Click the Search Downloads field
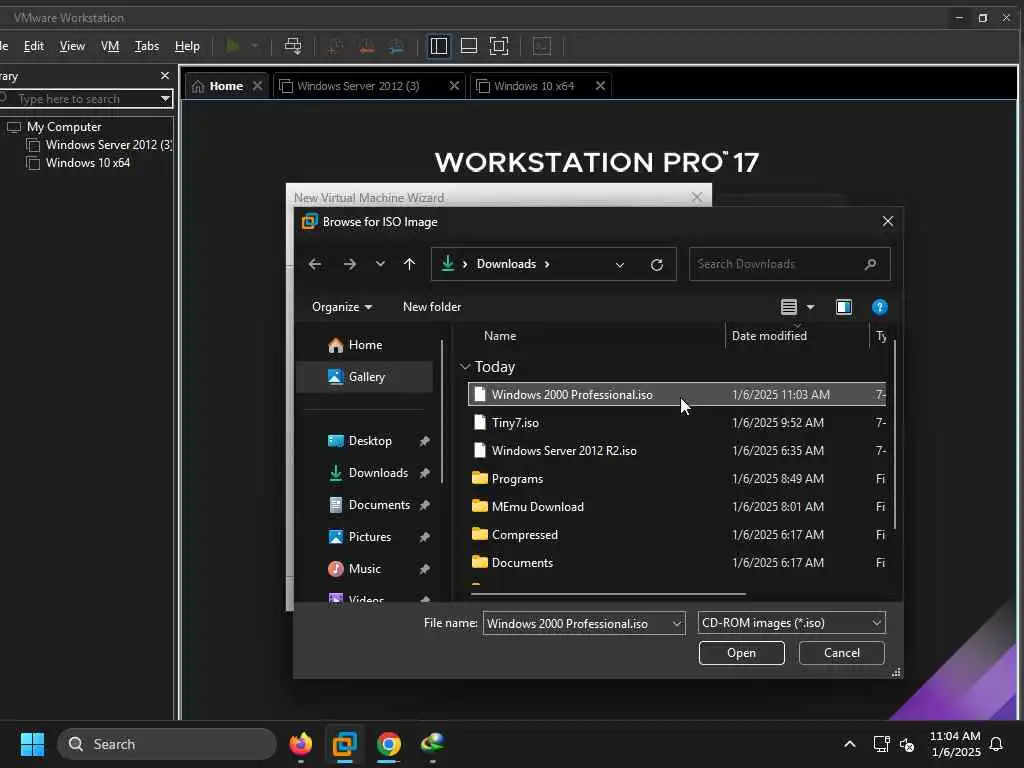The image size is (1024, 768). coord(790,264)
